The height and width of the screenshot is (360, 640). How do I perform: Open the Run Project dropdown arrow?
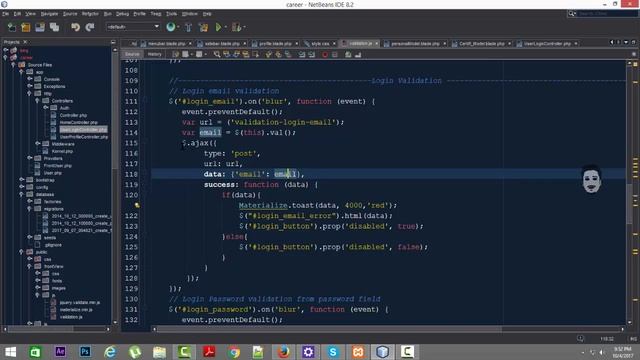(x=226, y=27)
